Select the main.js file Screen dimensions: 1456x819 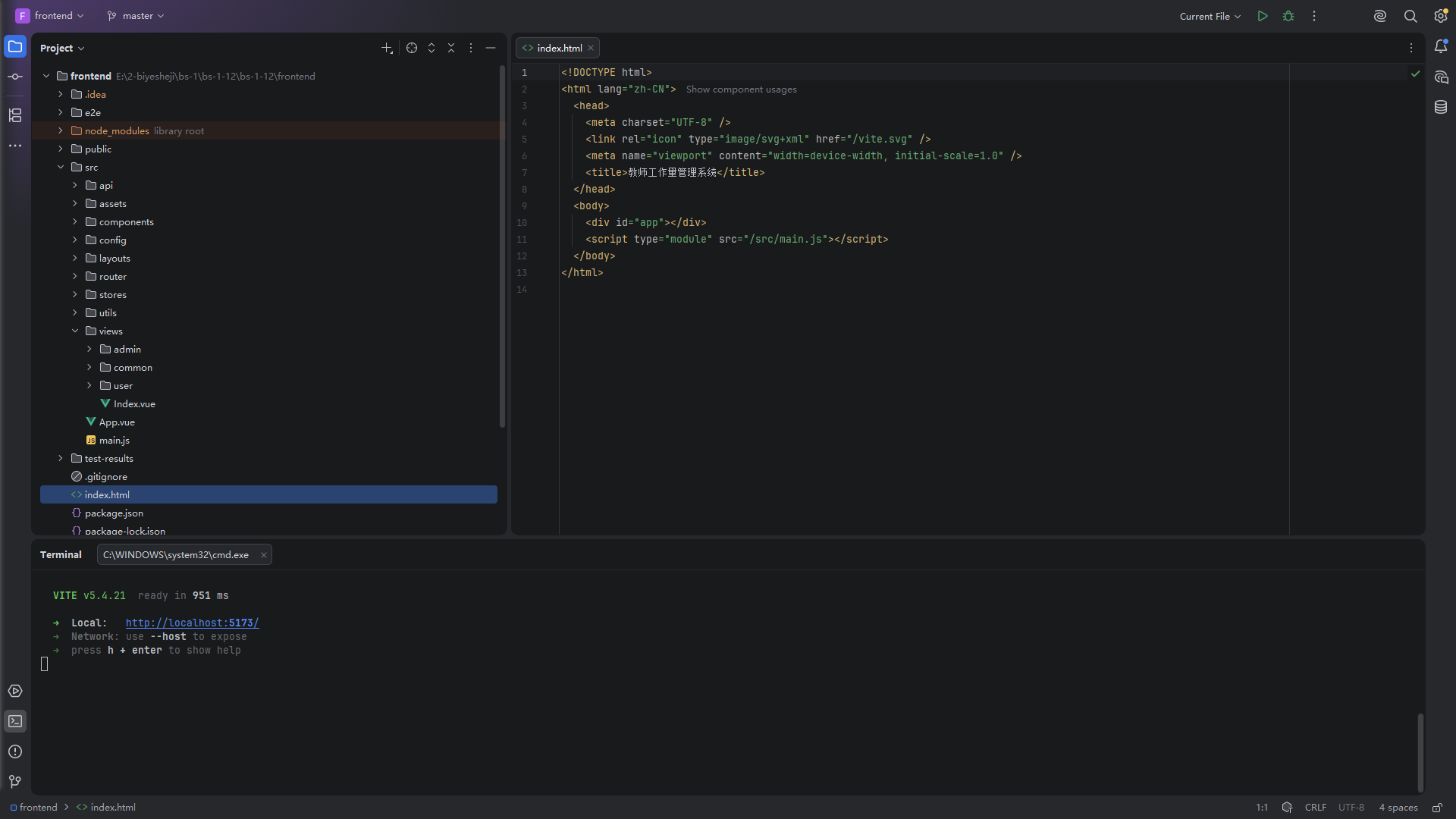[x=107, y=440]
